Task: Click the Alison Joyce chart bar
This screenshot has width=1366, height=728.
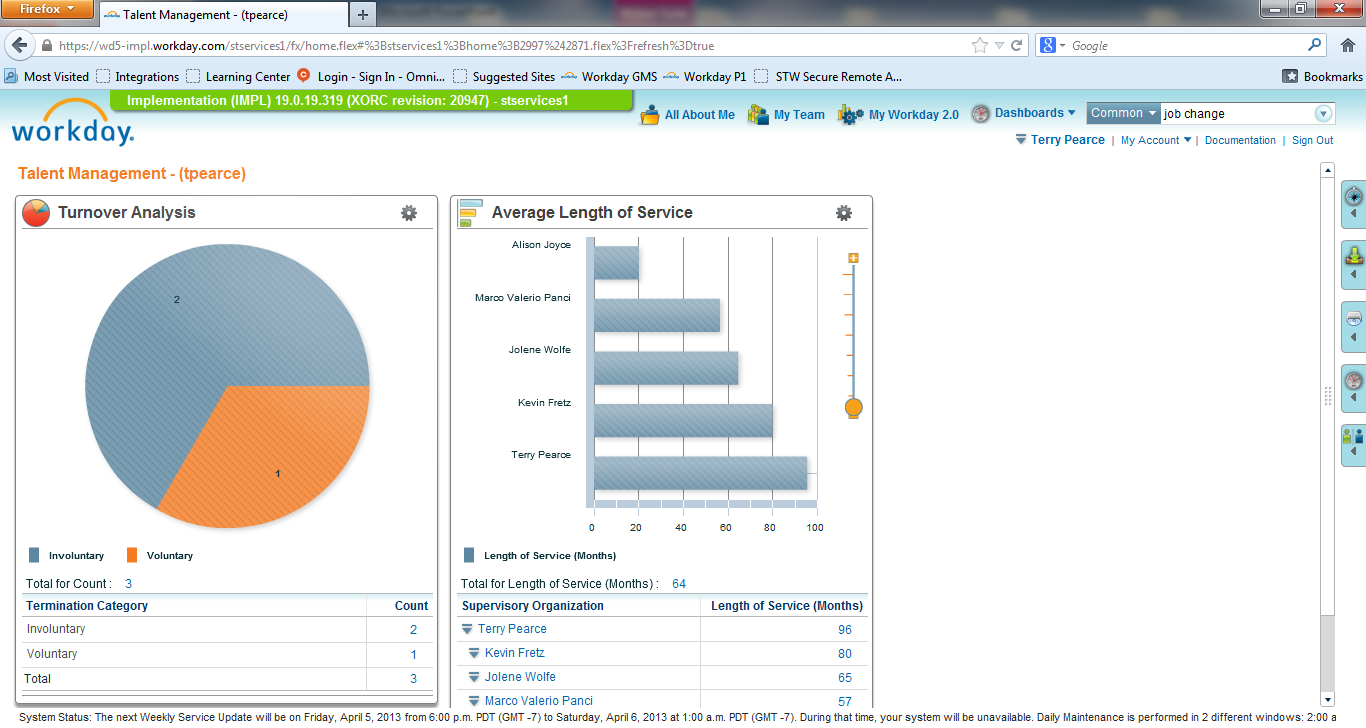Action: coord(616,263)
